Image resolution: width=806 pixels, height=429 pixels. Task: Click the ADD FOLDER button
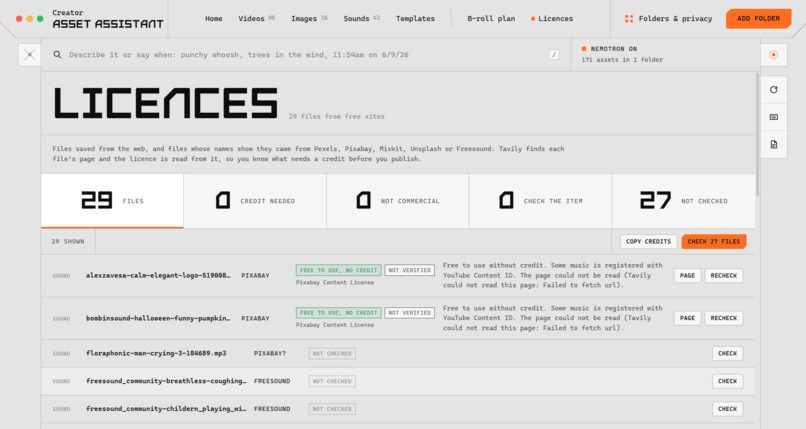[758, 18]
